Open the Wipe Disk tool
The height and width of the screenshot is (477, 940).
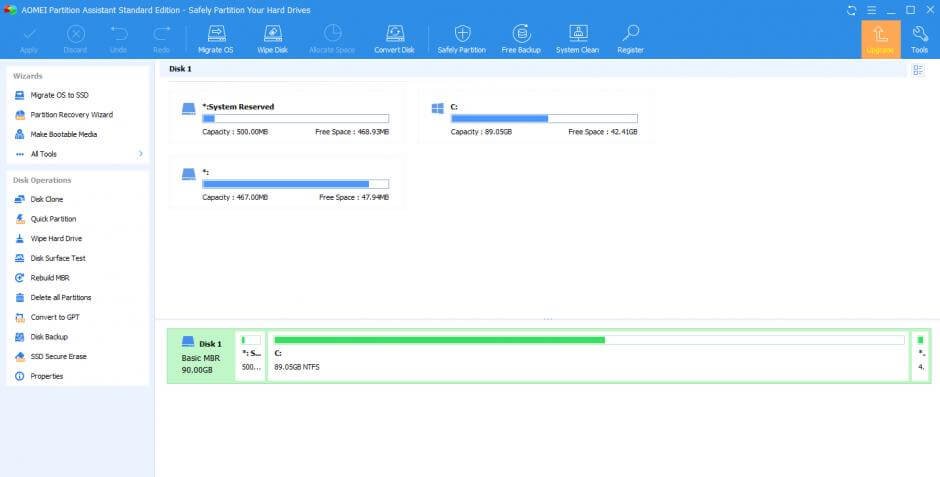(x=273, y=40)
